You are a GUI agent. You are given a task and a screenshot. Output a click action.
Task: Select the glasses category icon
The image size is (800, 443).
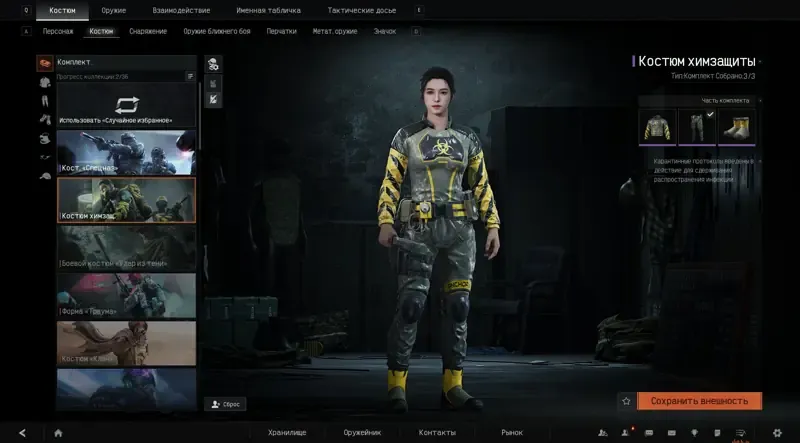(x=45, y=157)
